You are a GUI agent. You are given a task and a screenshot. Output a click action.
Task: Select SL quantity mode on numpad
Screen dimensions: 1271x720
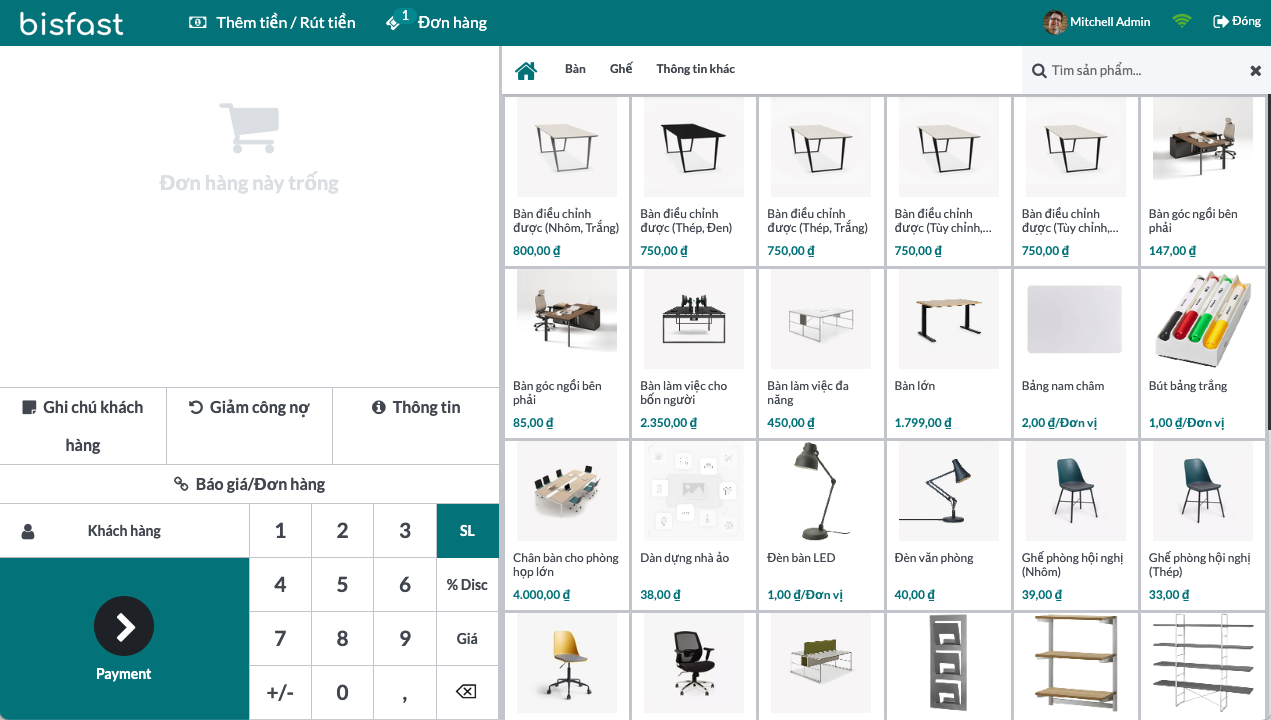pos(467,531)
